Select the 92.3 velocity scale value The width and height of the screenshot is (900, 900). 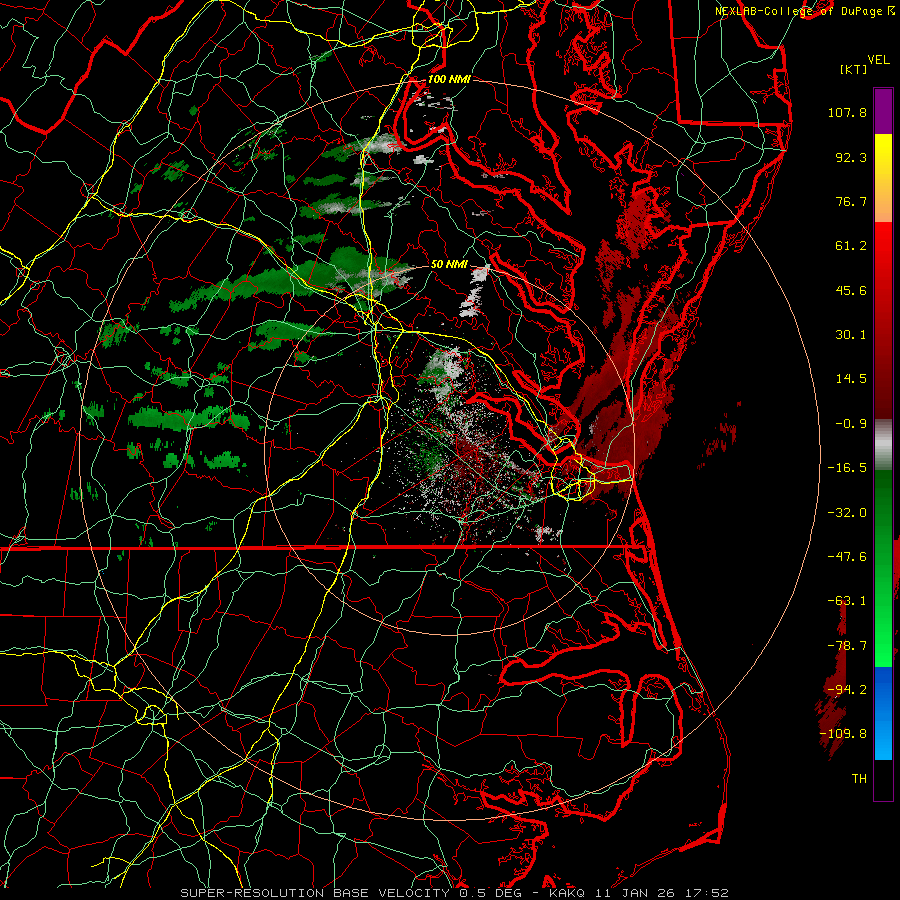[851, 157]
